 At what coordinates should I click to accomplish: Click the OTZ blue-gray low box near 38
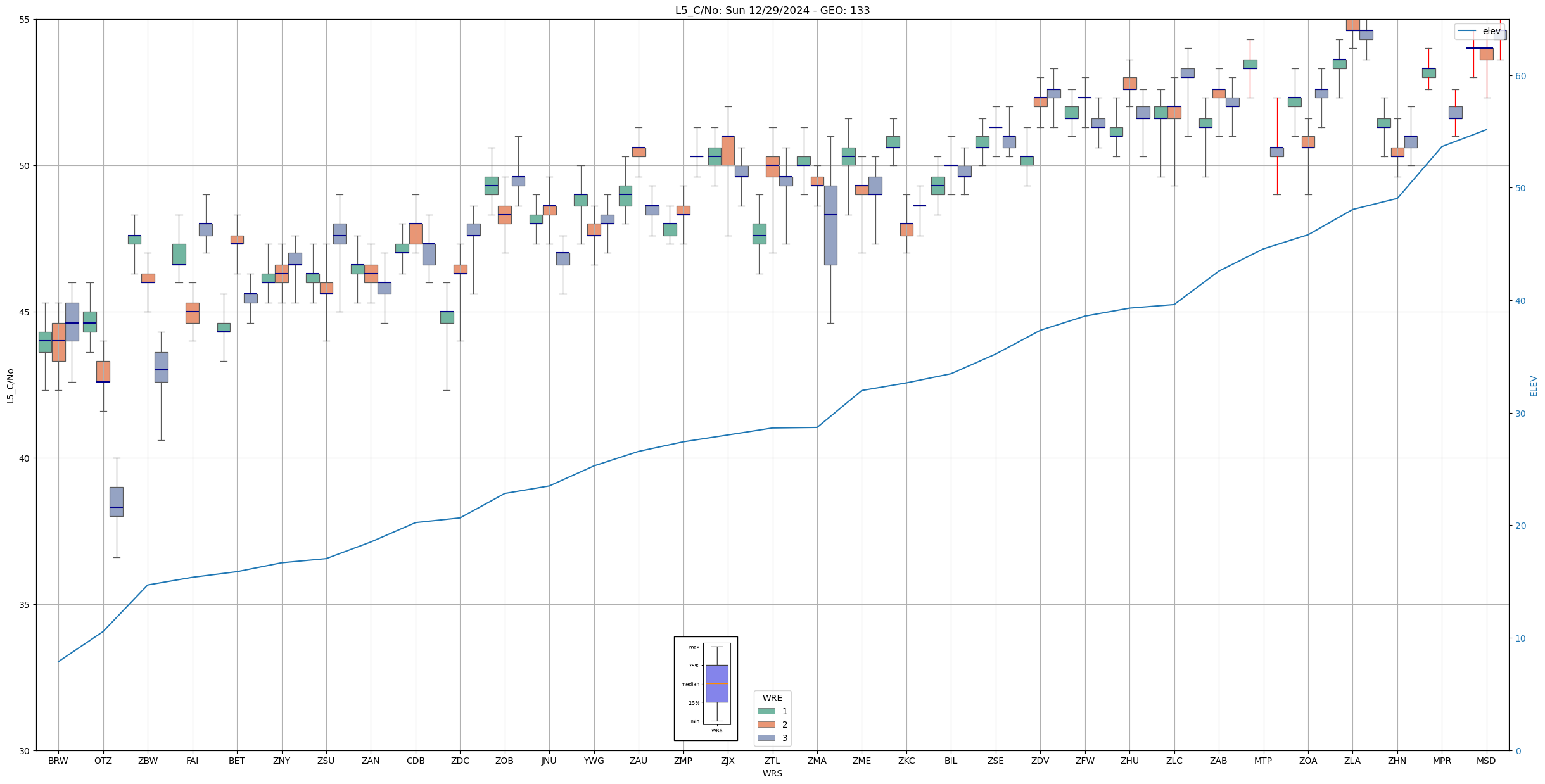[117, 502]
